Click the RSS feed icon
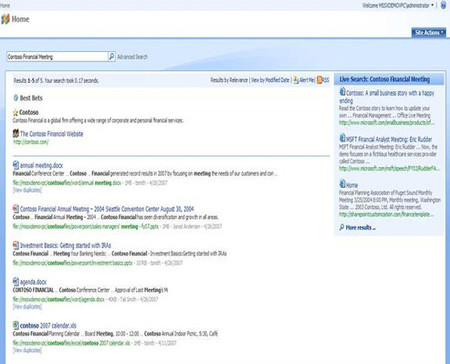The image size is (450, 364). 319,80
